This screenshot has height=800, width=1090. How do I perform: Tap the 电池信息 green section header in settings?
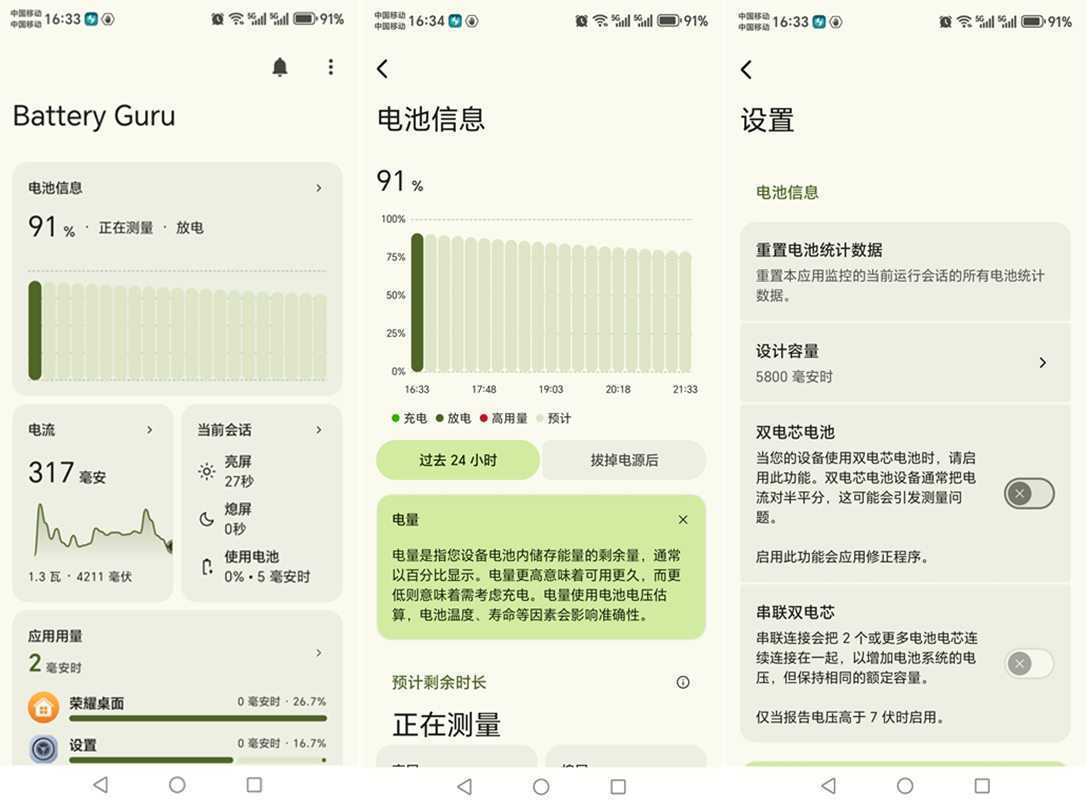tap(787, 192)
